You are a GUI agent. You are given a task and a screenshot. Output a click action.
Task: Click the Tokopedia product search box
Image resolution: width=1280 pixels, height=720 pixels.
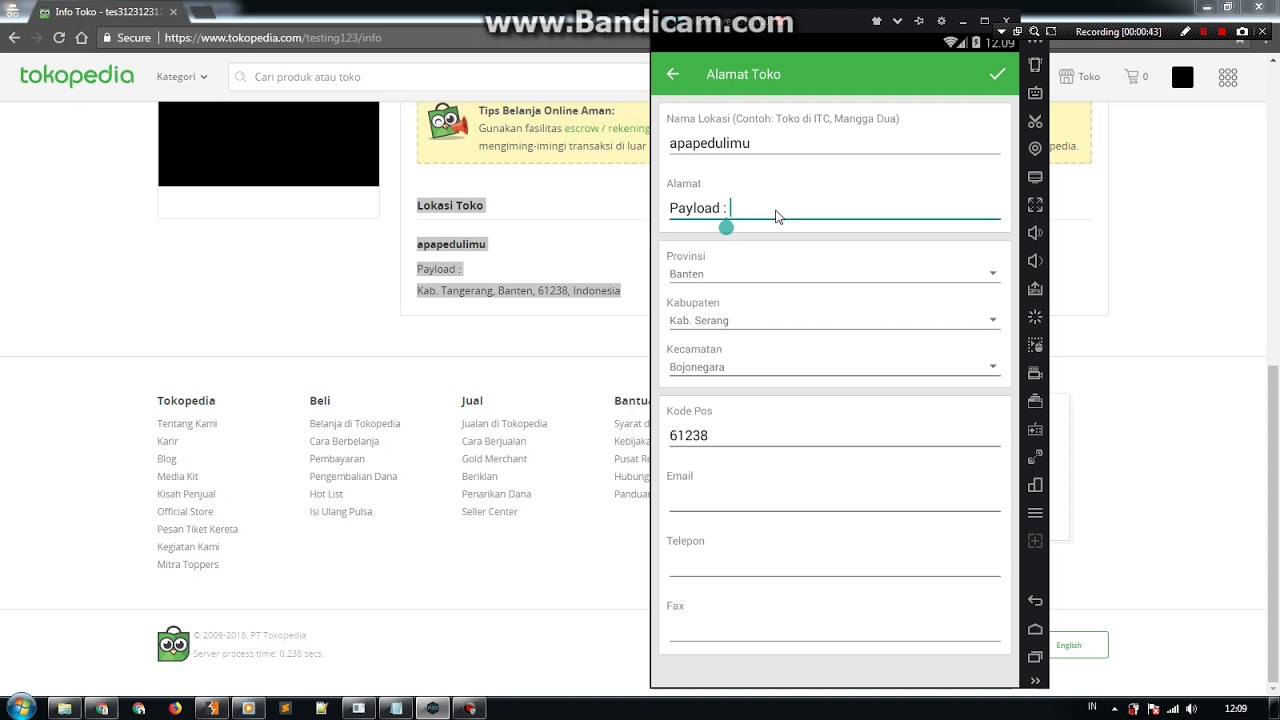click(440, 77)
